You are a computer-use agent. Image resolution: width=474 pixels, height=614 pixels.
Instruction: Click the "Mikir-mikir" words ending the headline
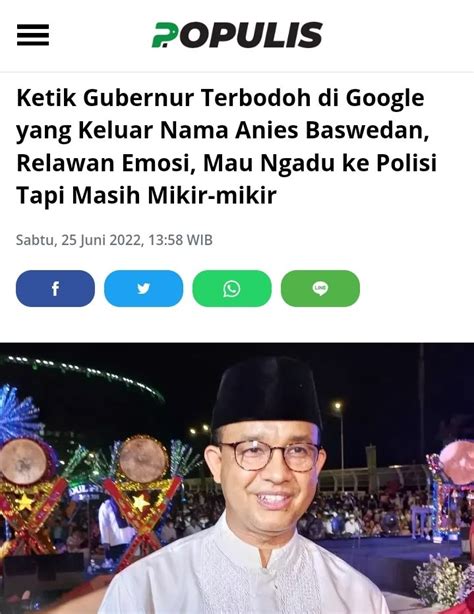pos(212,195)
